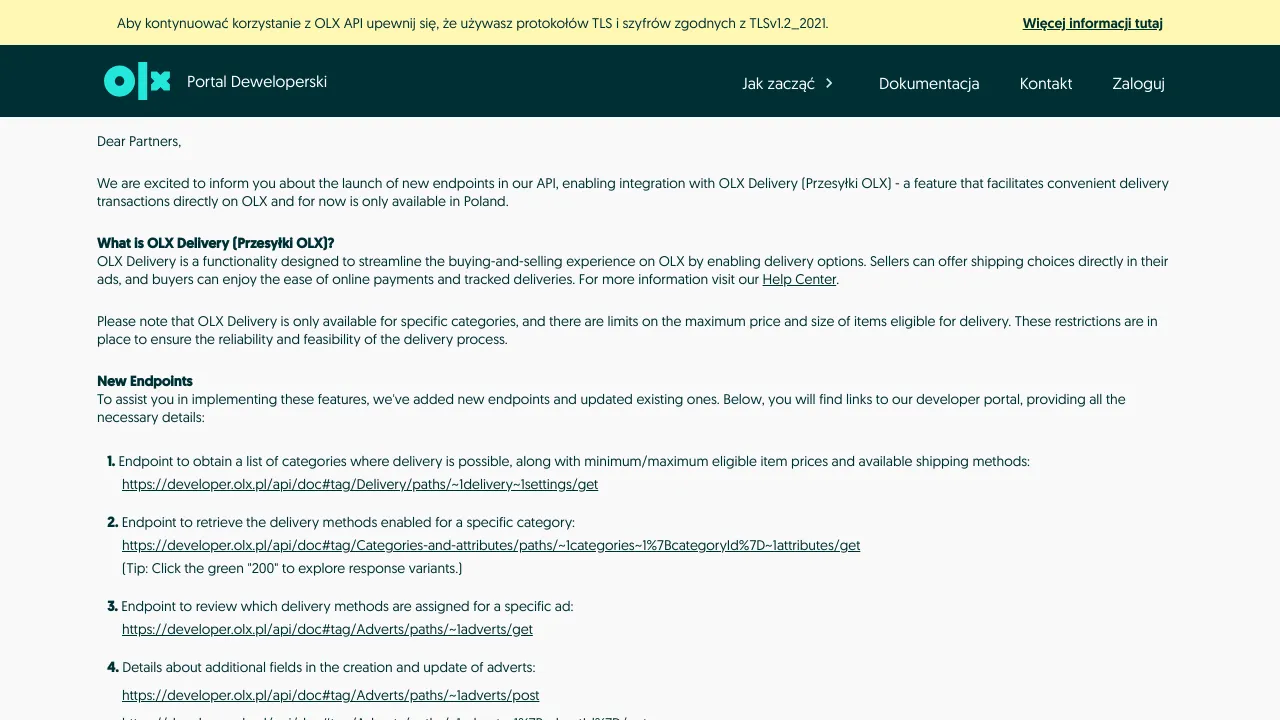Click list item 4 additional fields description
This screenshot has width=1280, height=720.
pyautogui.click(x=329, y=667)
